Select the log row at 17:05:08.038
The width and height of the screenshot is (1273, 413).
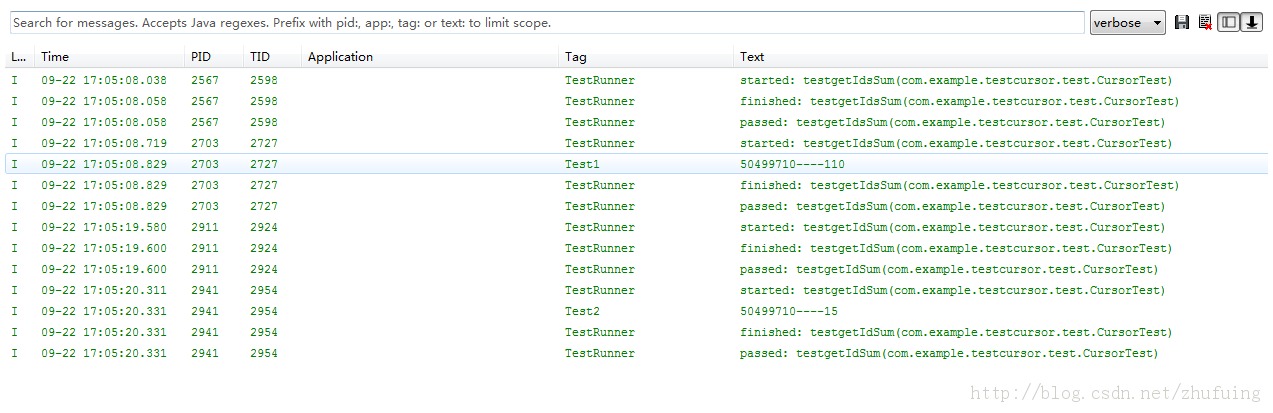[637, 80]
